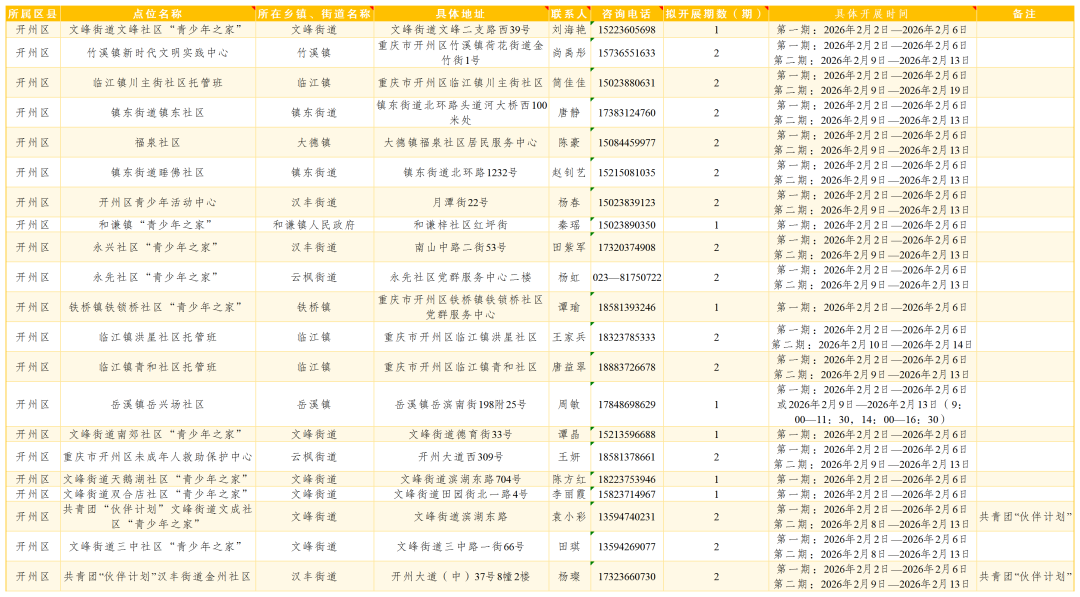Image resolution: width=1080 pixels, height=597 pixels.
Task: Select the phone number 17383124760
Action: [627, 113]
